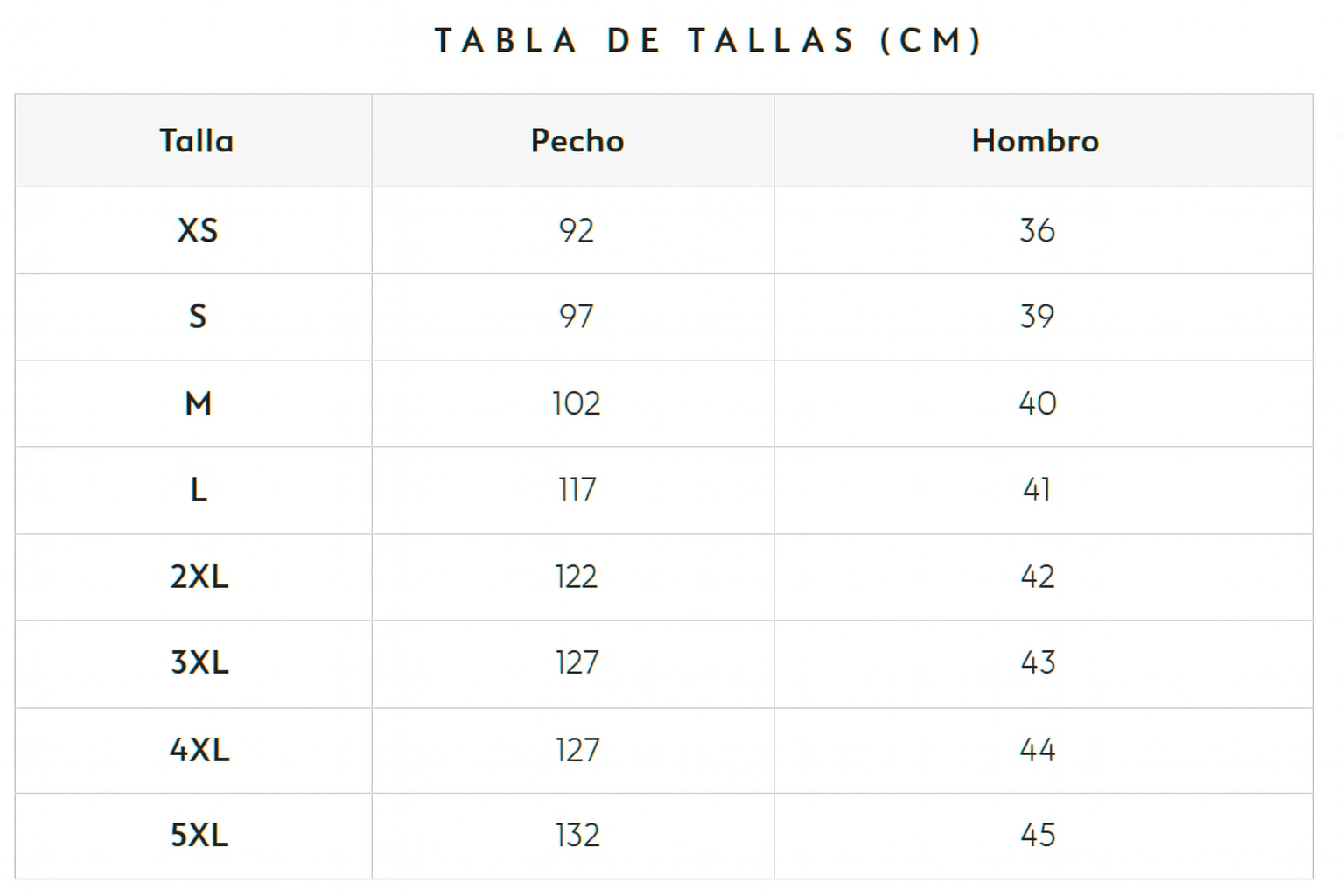The width and height of the screenshot is (1344, 896).
Task: Select the shoulder value 36 cell
Action: click(x=1037, y=230)
